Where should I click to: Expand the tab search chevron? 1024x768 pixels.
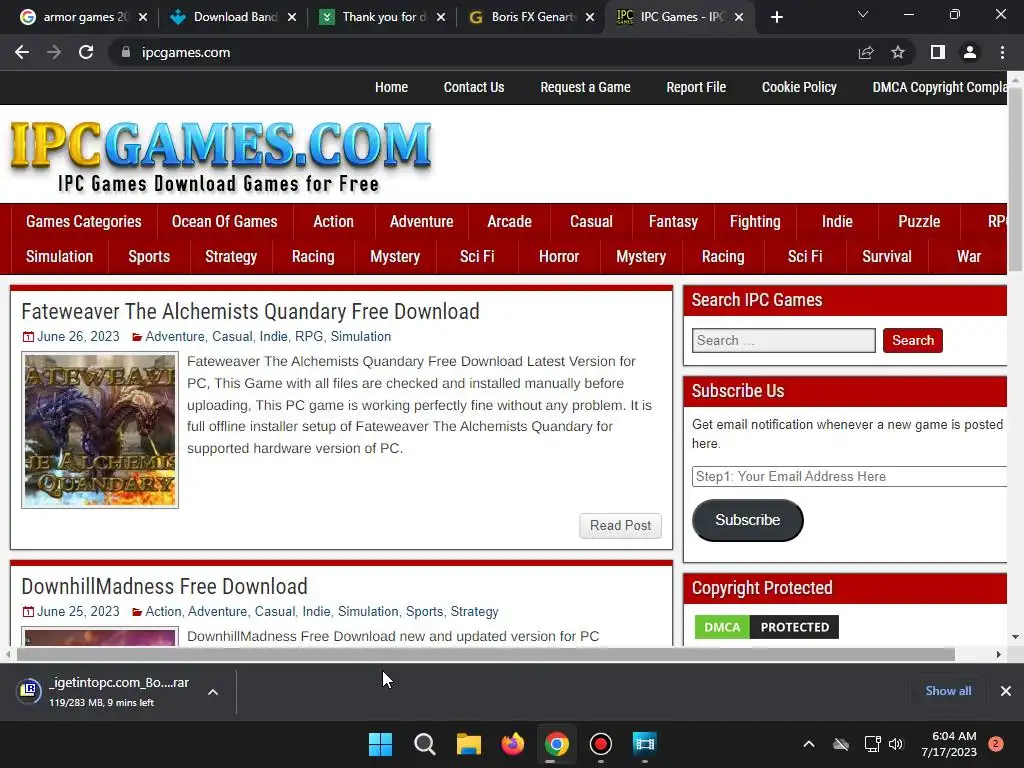coord(863,14)
